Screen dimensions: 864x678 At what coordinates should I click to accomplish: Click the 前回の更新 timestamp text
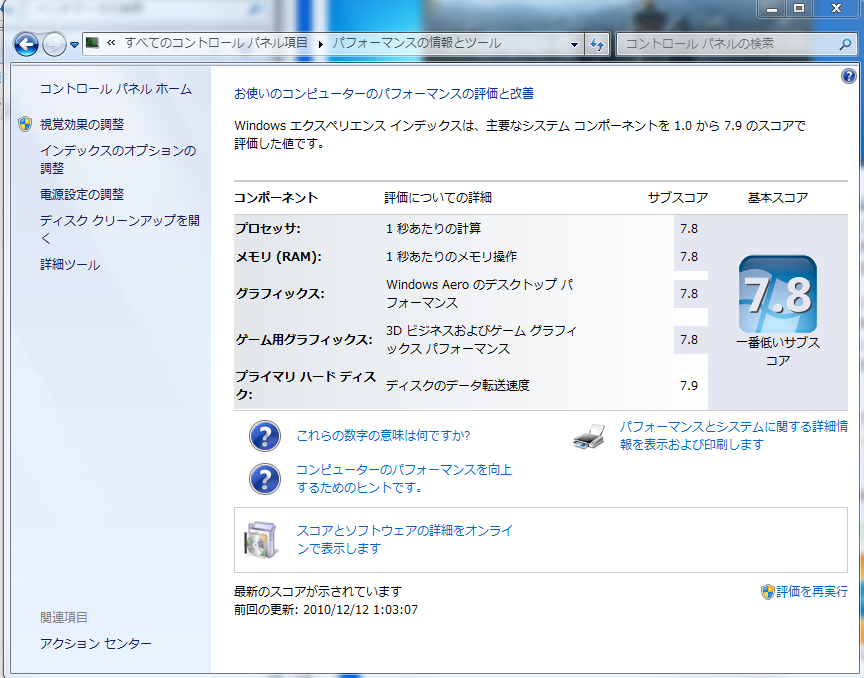pos(326,610)
